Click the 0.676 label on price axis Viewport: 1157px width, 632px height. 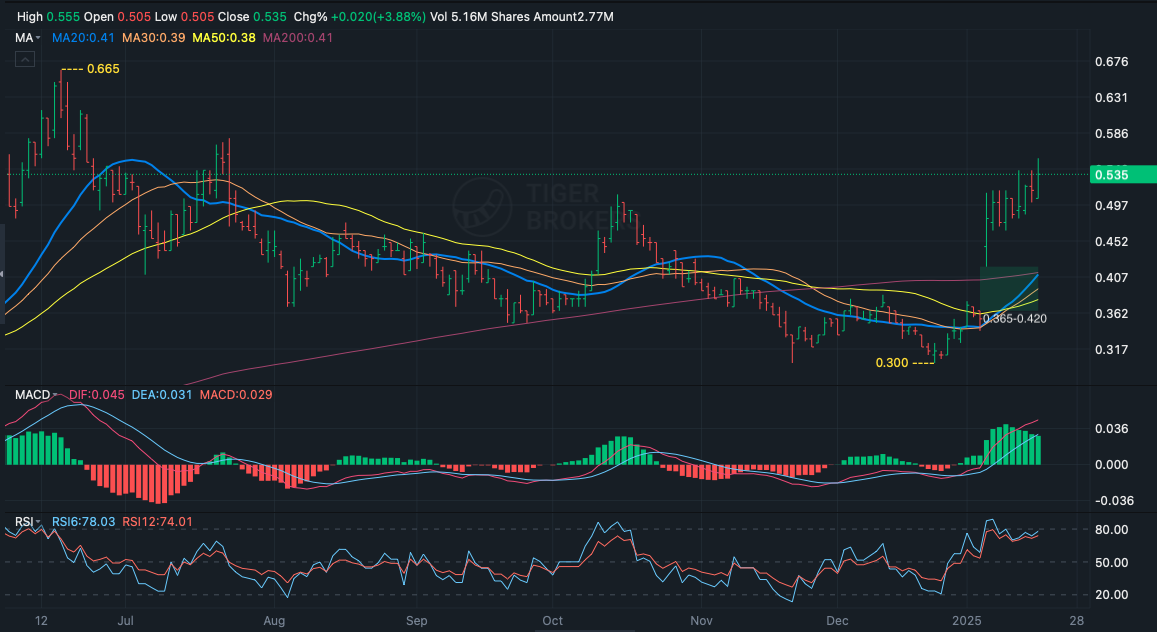click(1112, 62)
